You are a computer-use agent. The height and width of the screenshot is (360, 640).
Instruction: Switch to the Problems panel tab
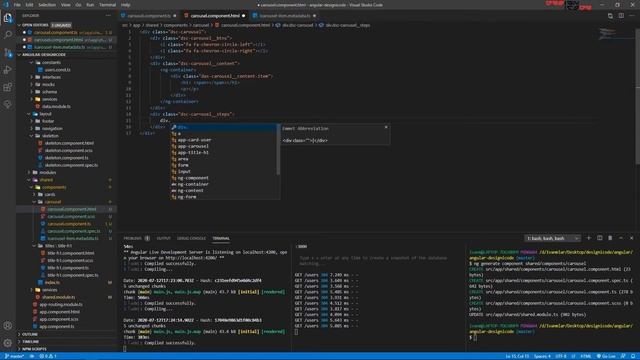click(133, 238)
